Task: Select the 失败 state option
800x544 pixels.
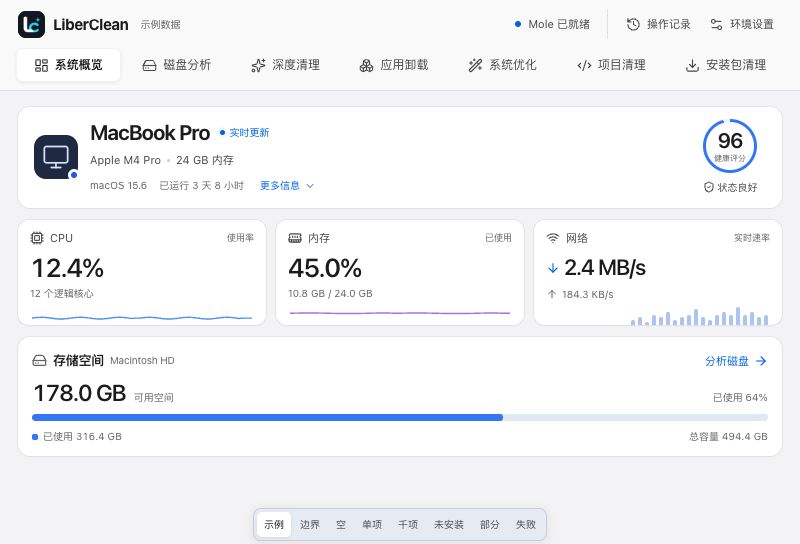Action: 526,525
